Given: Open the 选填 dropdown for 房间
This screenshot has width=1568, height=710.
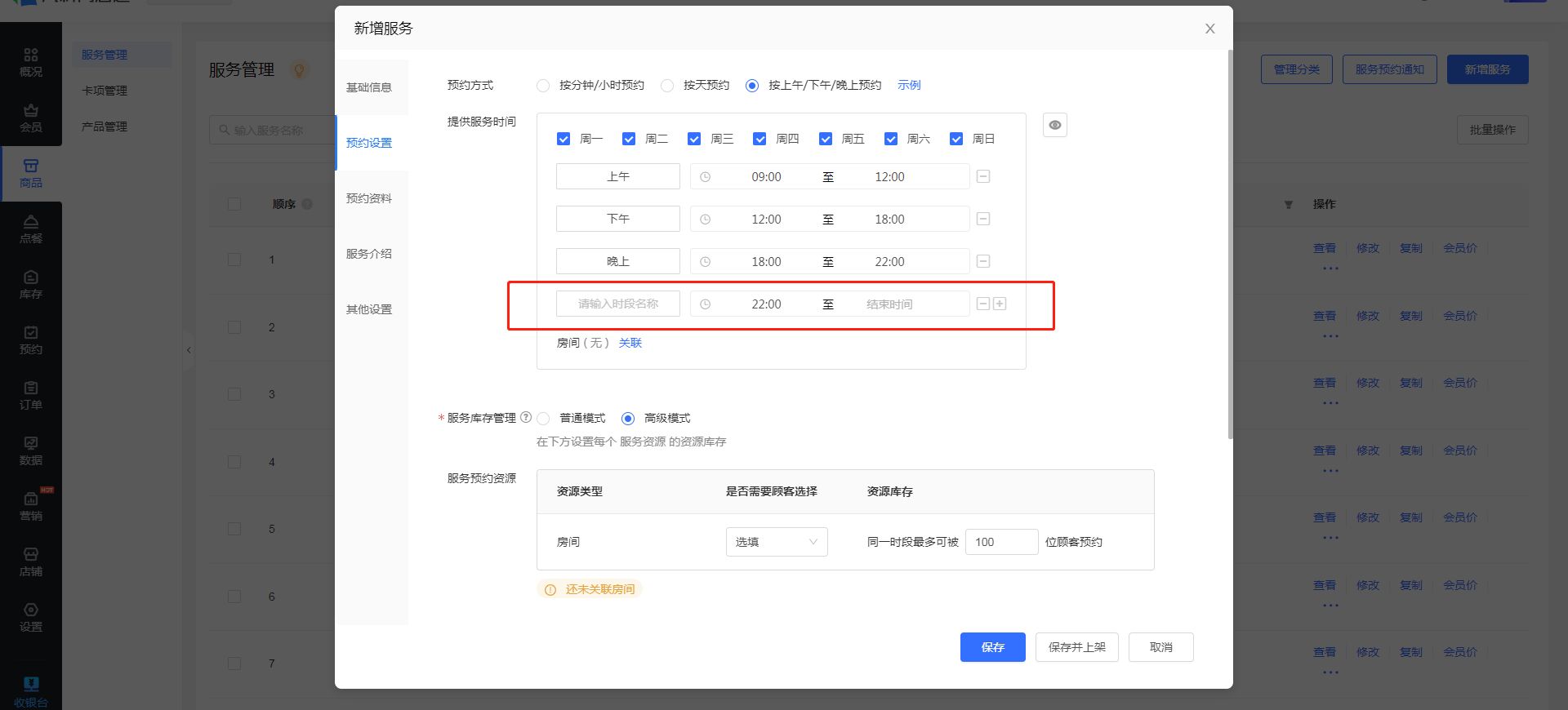Looking at the screenshot, I should click(x=777, y=542).
